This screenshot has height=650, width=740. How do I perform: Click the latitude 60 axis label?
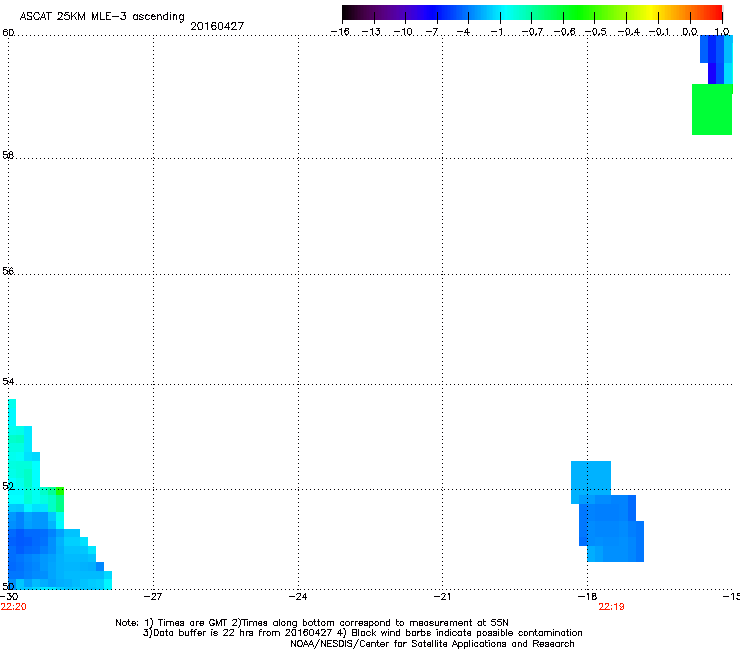click(x=8, y=33)
